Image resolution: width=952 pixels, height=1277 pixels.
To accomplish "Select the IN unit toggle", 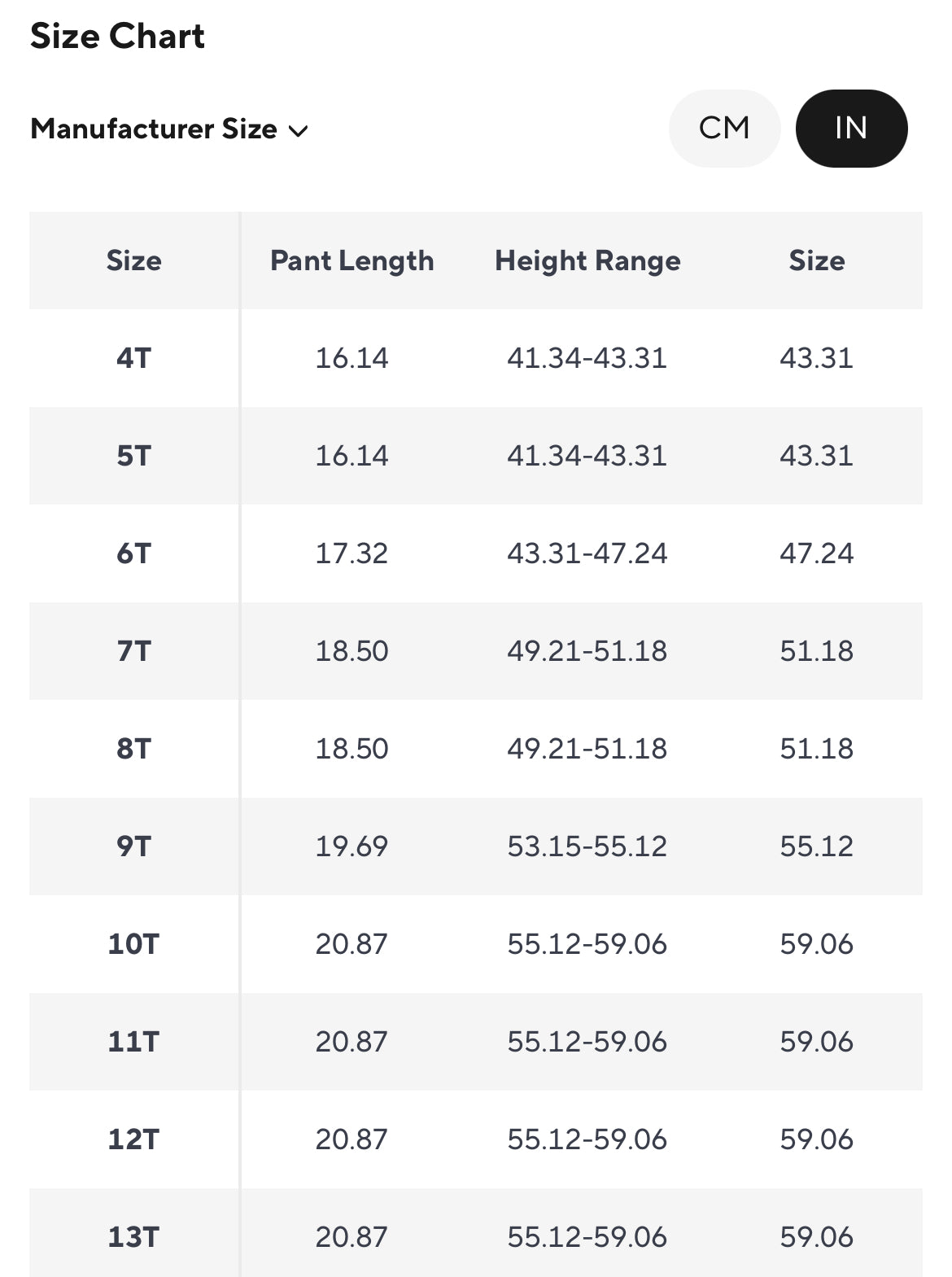I will [x=851, y=129].
